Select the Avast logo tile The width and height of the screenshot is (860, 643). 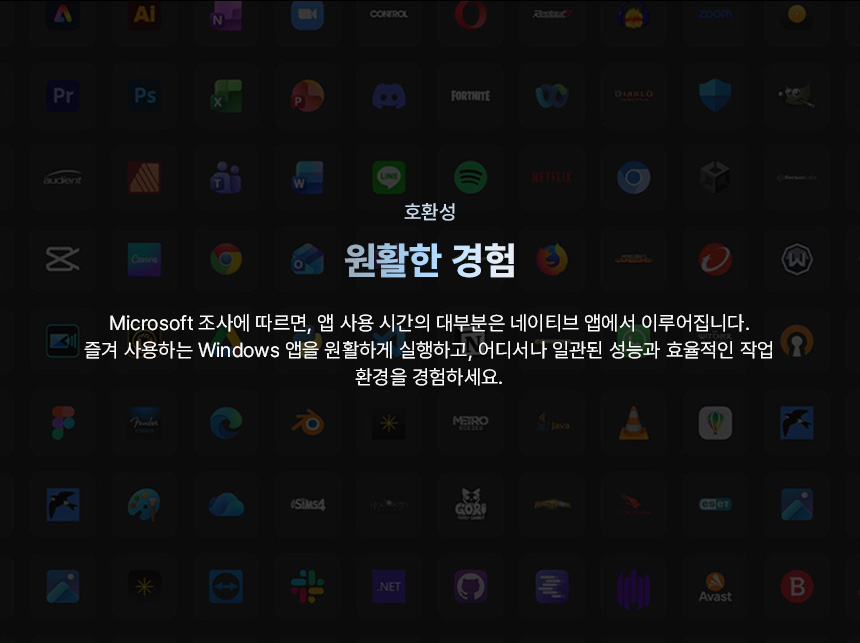click(x=715, y=586)
